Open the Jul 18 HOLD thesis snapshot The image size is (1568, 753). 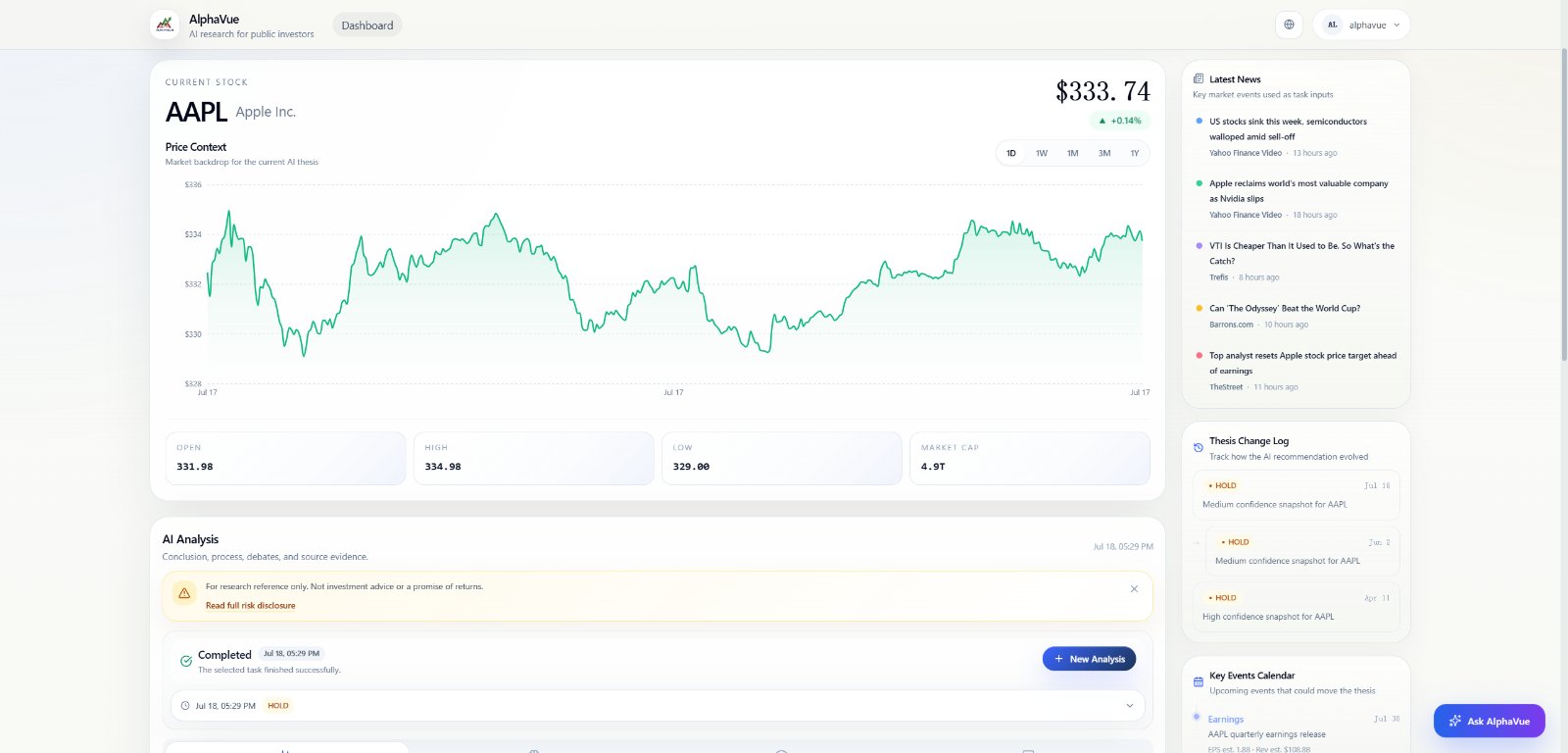tap(1297, 495)
